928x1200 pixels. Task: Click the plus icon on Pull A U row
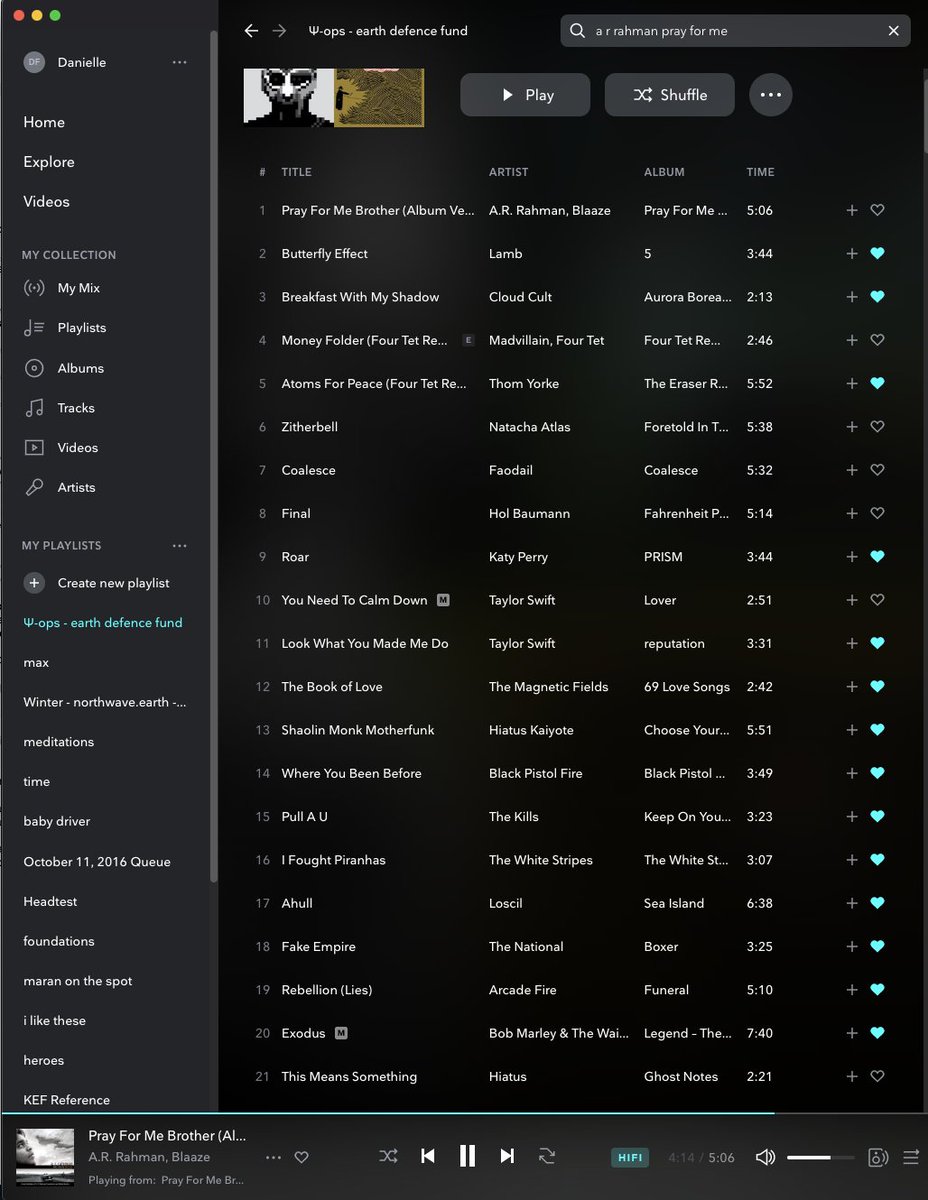pos(852,817)
